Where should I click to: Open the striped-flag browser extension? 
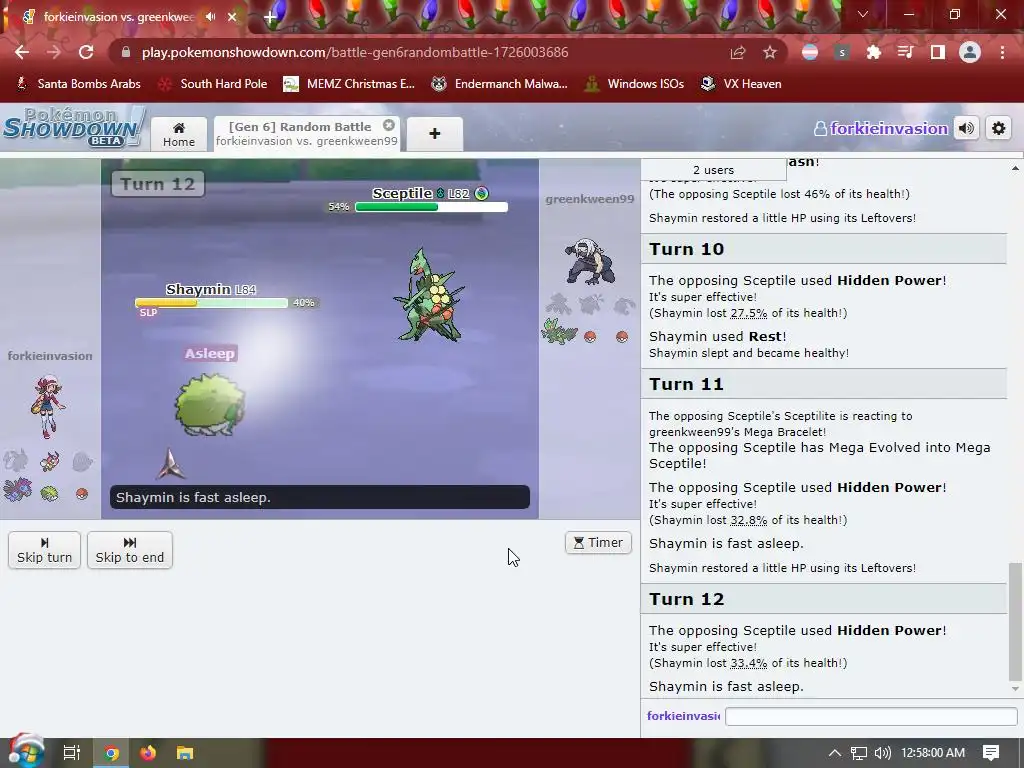[810, 52]
